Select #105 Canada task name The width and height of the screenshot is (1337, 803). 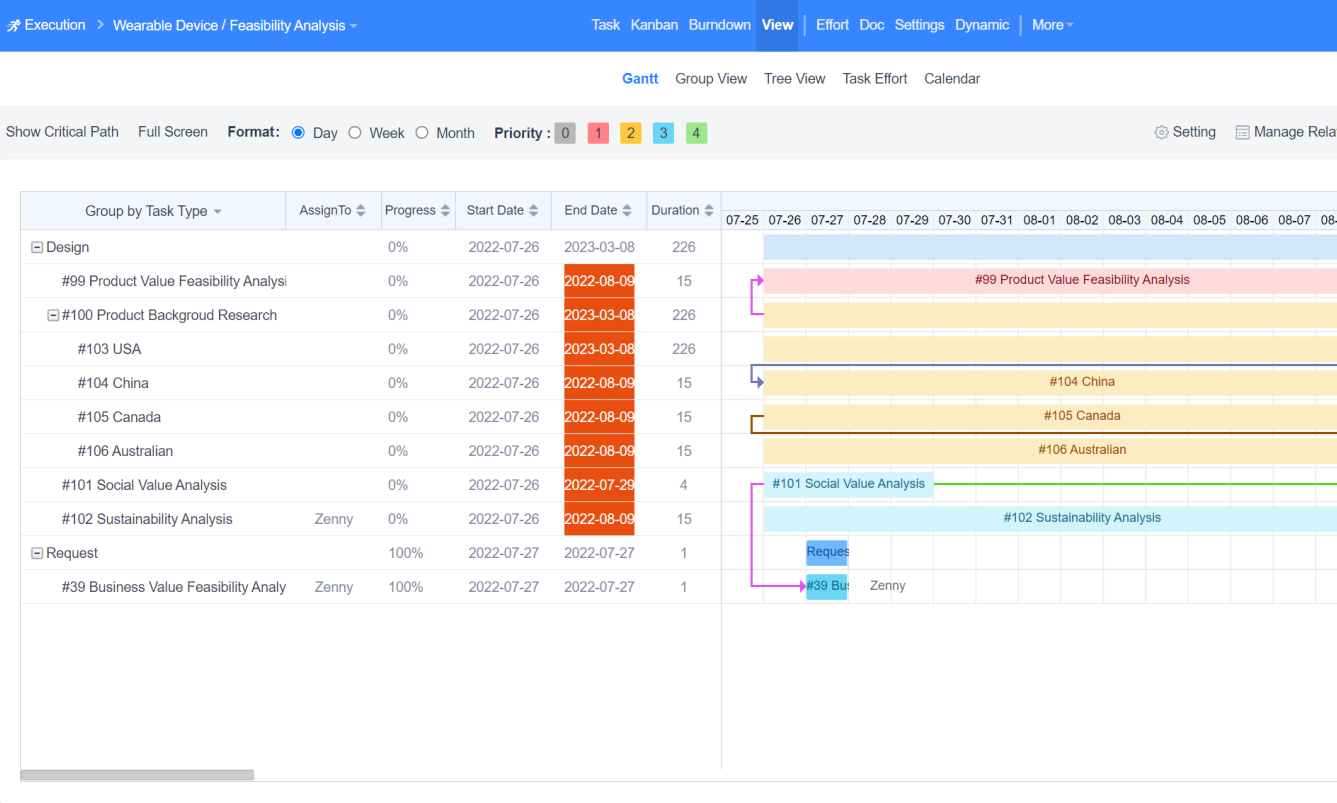coord(119,417)
